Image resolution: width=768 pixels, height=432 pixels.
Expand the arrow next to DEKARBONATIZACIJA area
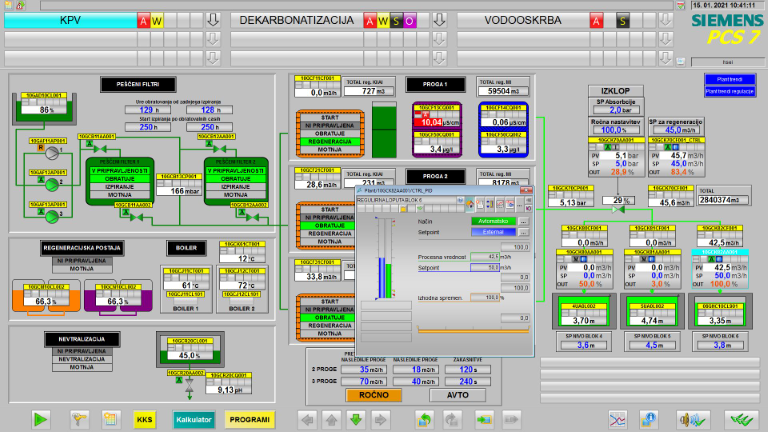pyautogui.click(x=439, y=20)
